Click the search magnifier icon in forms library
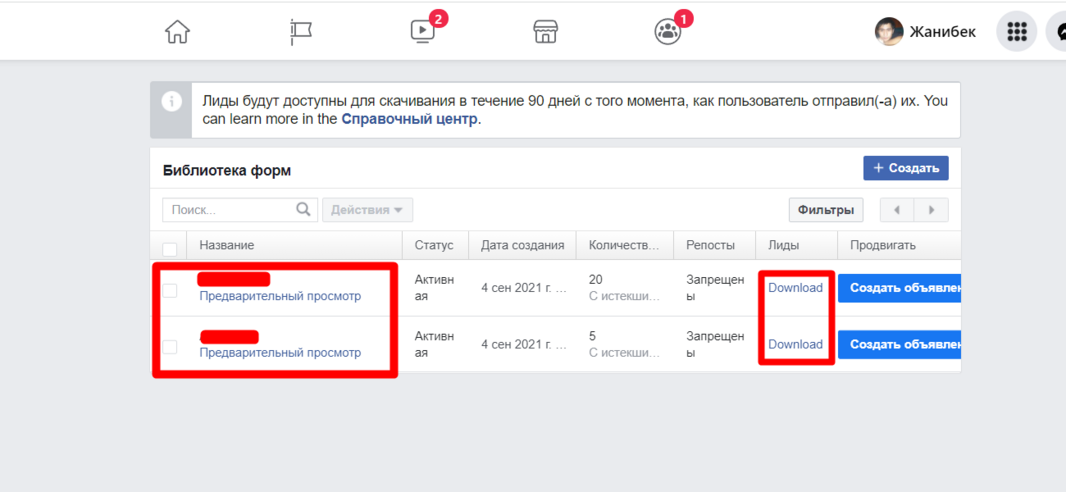 304,210
